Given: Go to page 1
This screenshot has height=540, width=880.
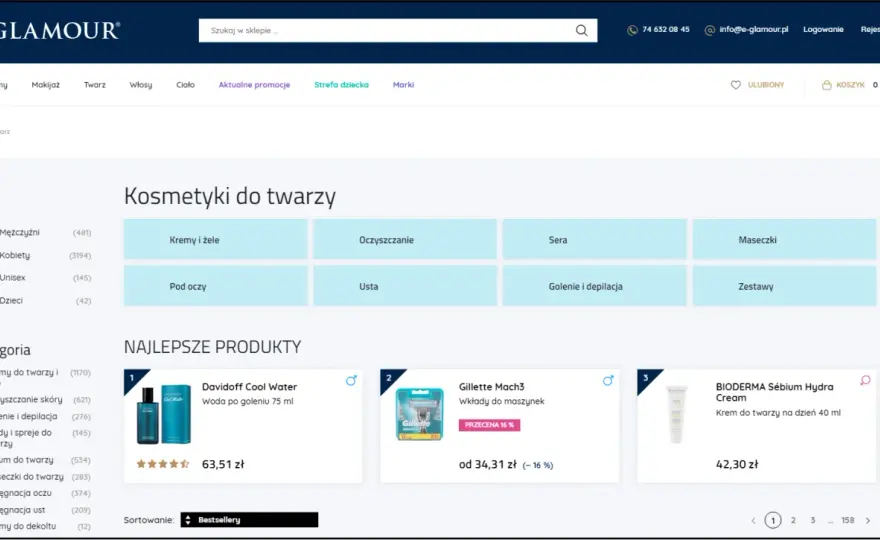Looking at the screenshot, I should 773,520.
